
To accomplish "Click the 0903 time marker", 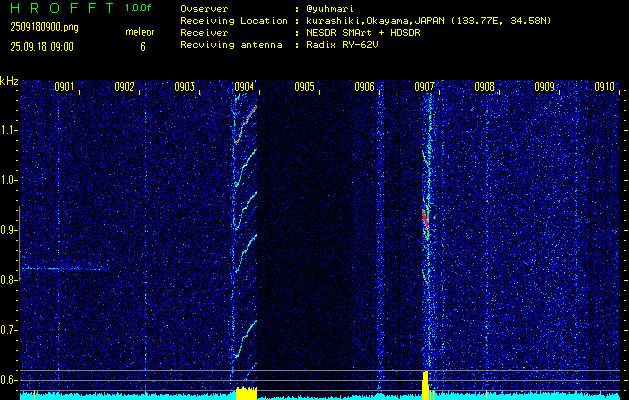I will pos(185,87).
